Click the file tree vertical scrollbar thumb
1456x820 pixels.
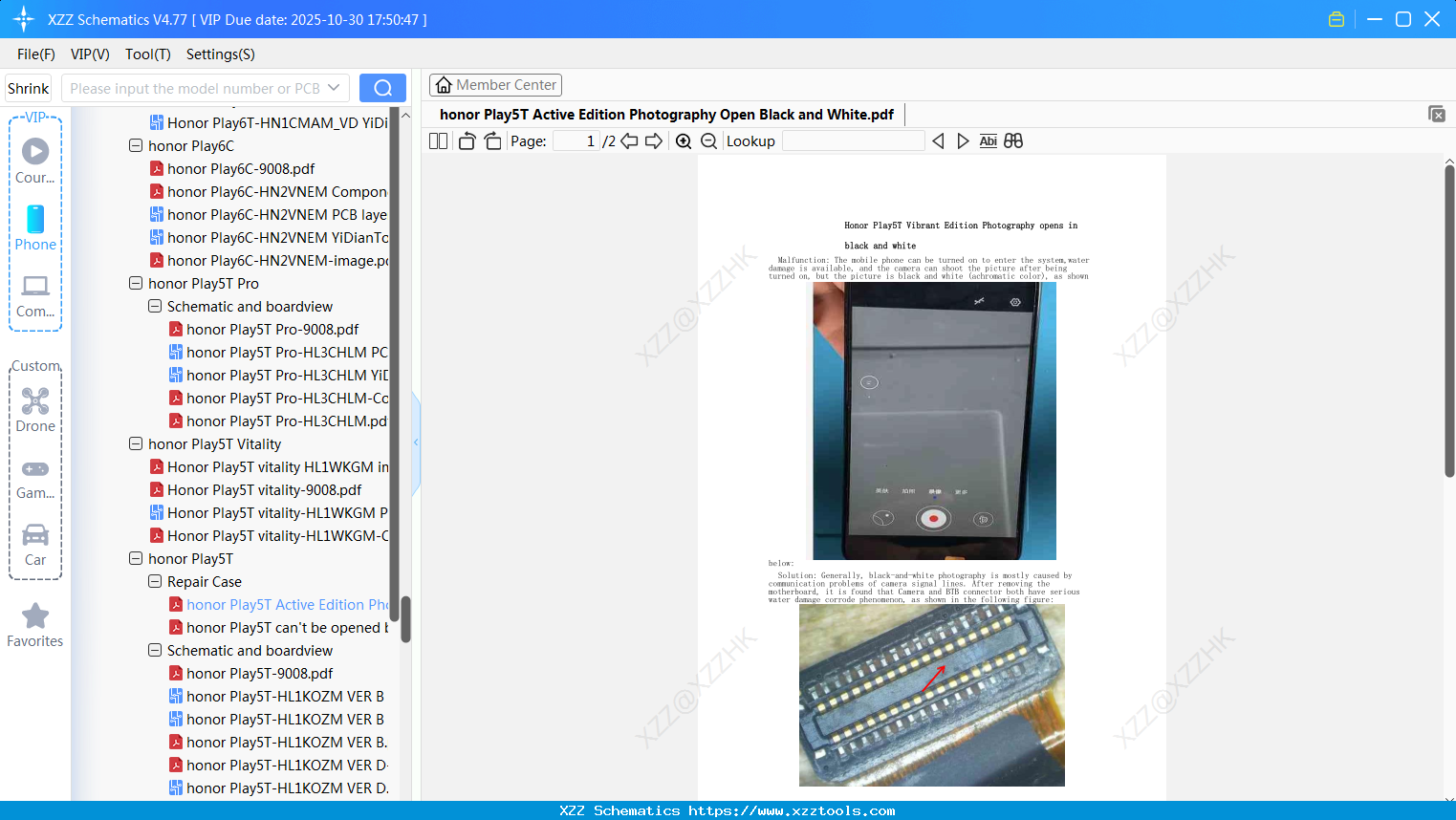coord(405,620)
